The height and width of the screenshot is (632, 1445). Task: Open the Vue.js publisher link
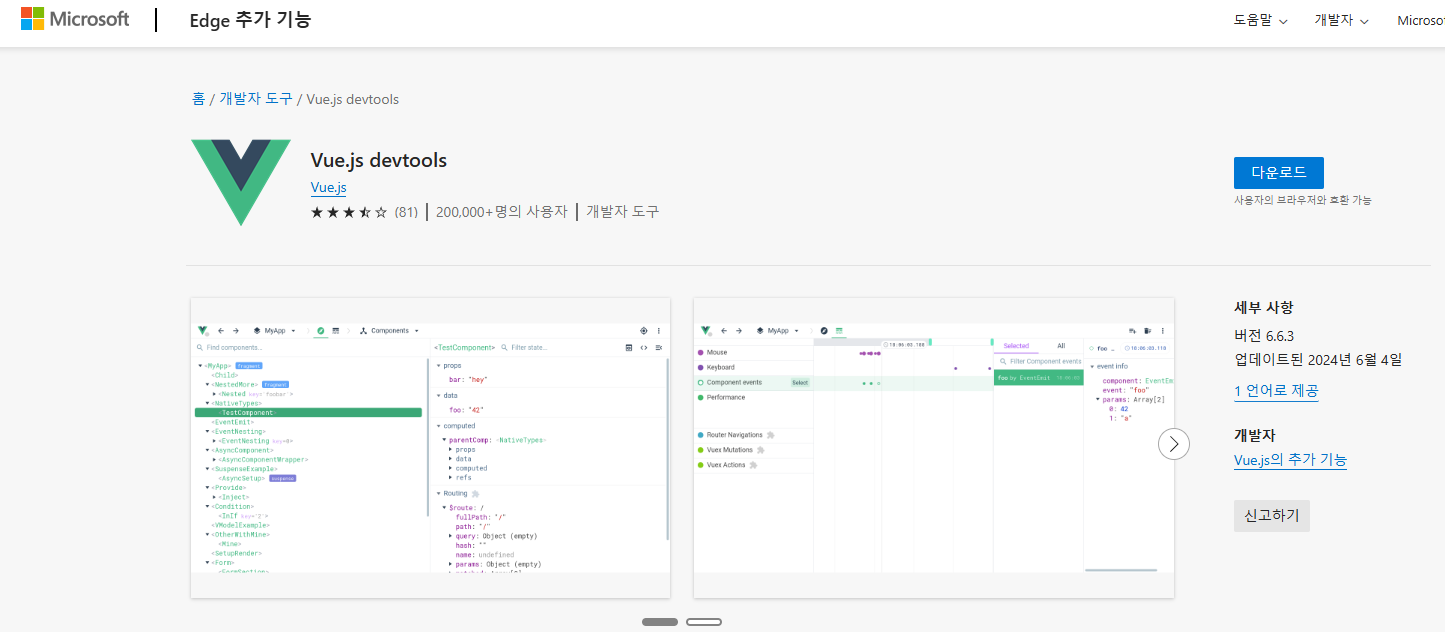tap(328, 187)
